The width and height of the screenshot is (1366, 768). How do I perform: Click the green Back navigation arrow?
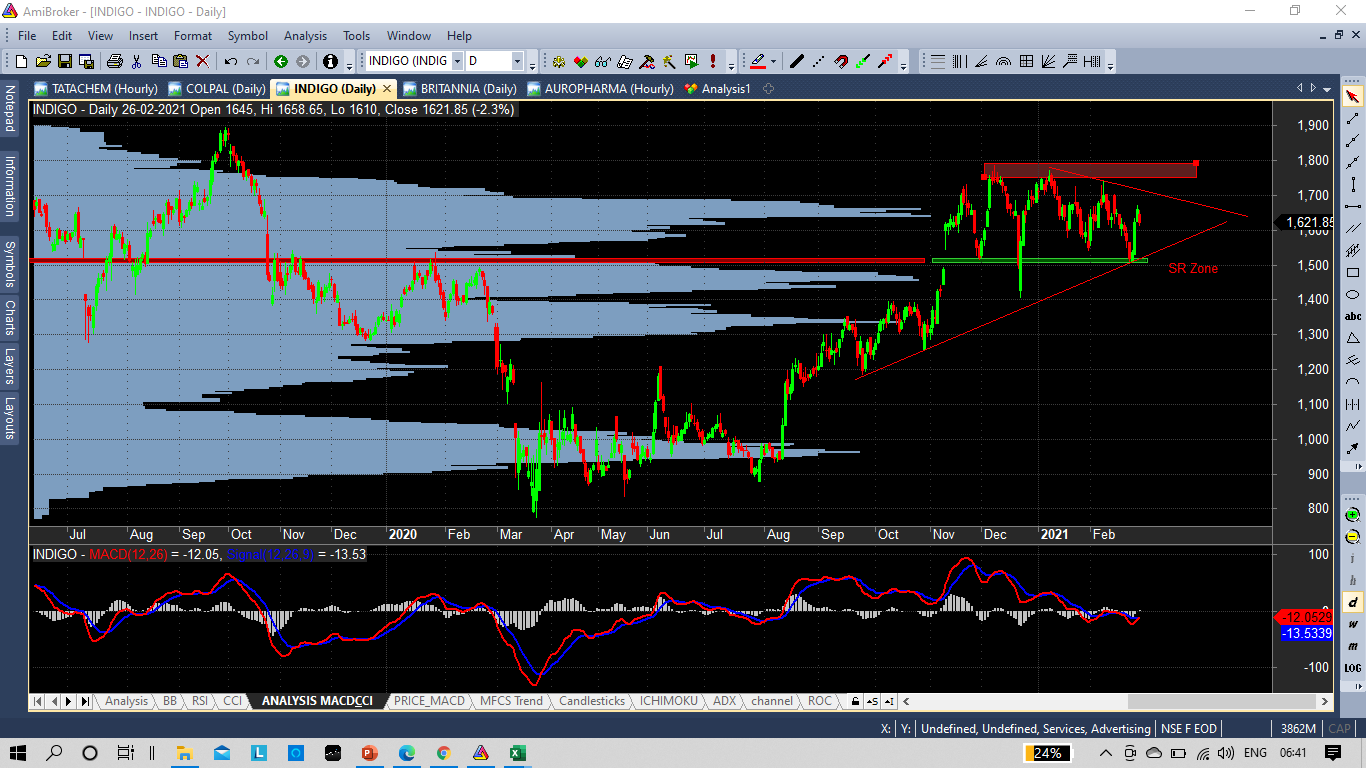tap(281, 61)
